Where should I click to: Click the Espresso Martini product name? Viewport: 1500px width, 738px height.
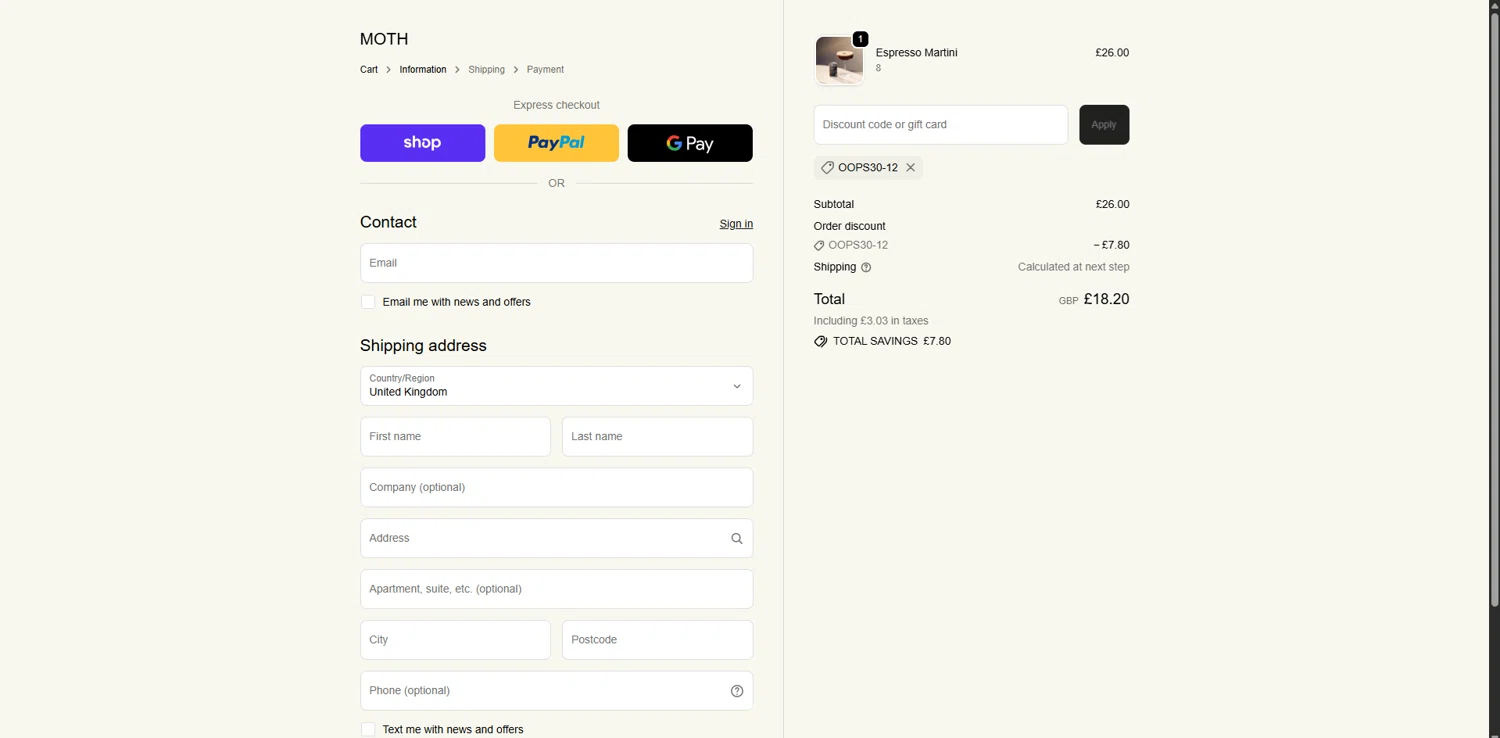click(x=916, y=53)
